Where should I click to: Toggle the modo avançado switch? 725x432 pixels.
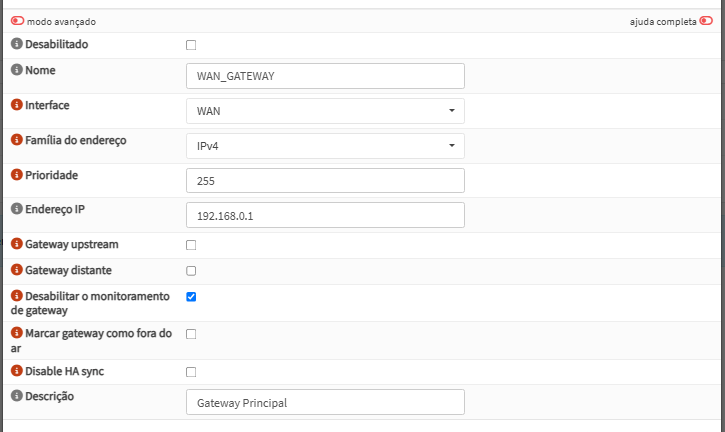point(18,21)
